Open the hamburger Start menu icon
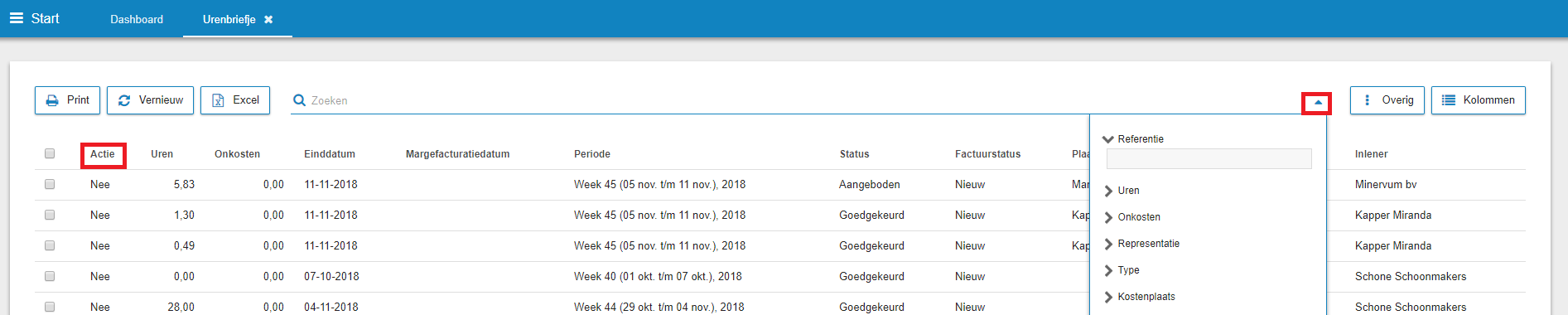 pos(17,18)
